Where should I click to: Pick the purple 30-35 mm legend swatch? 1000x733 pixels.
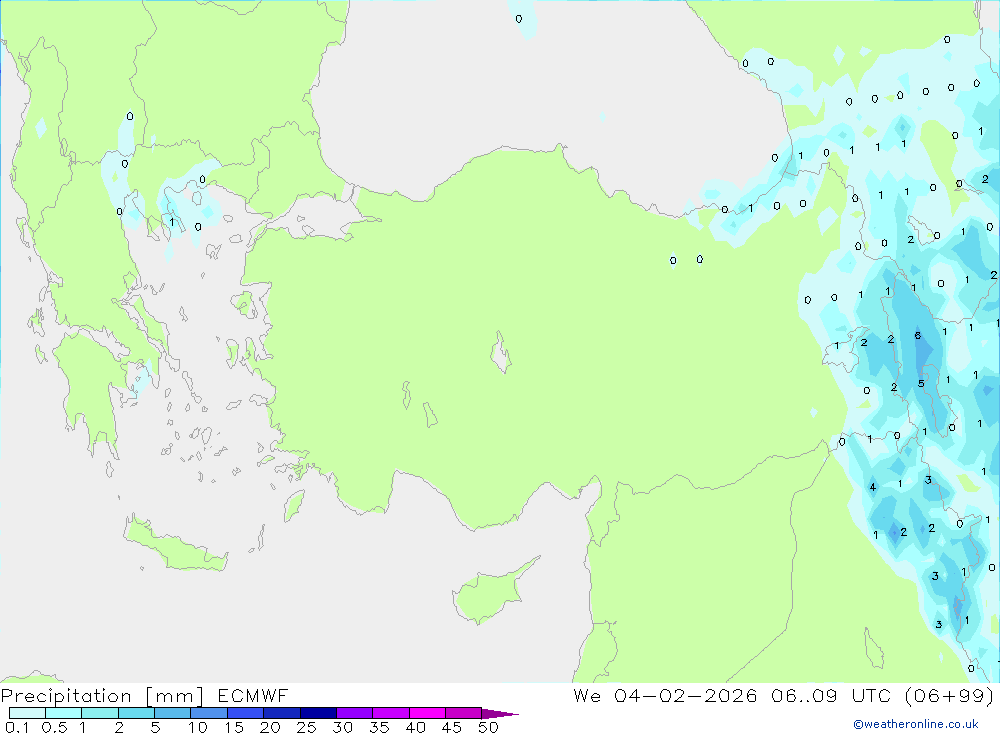354,713
